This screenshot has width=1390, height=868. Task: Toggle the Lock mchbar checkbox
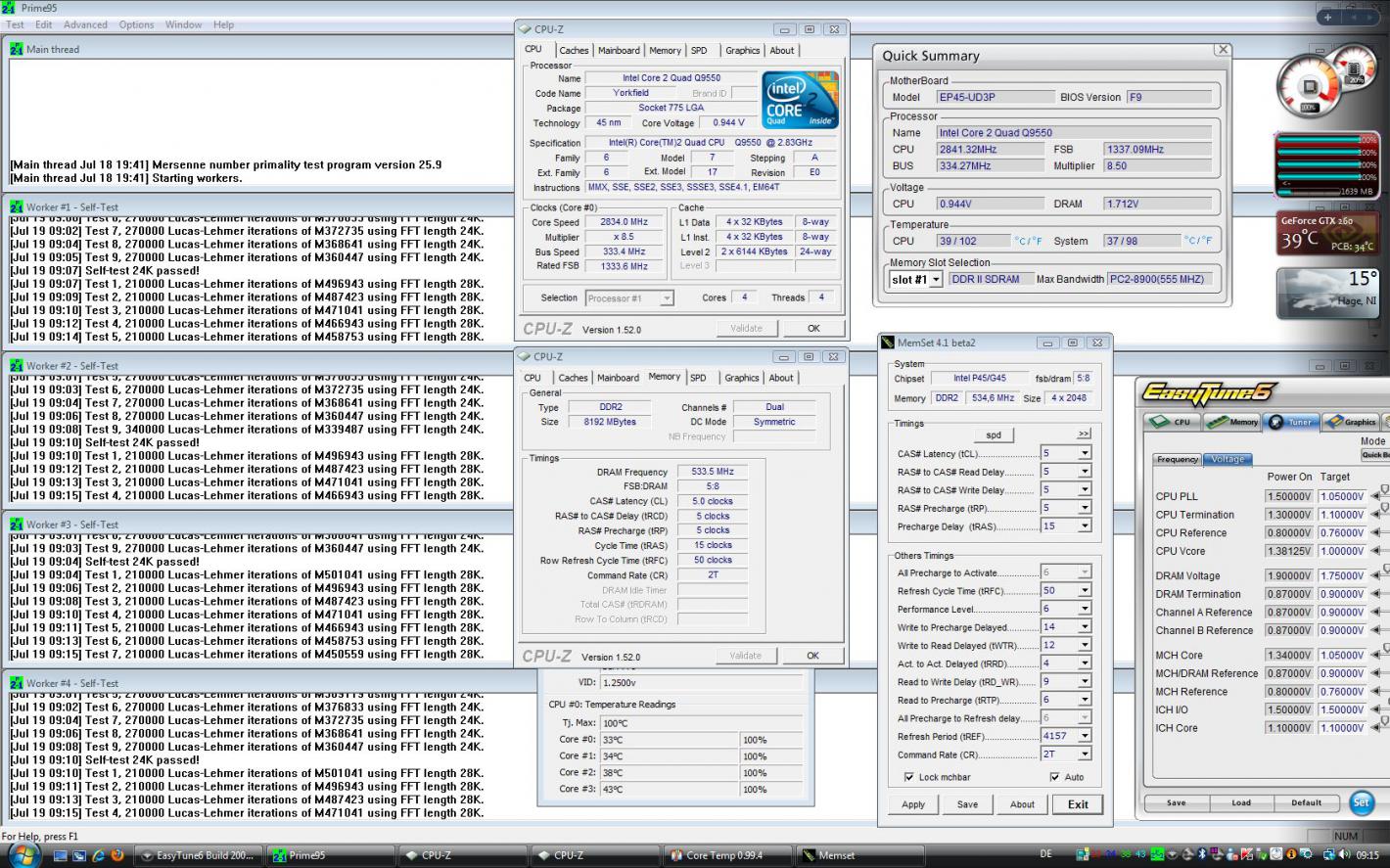click(x=909, y=777)
